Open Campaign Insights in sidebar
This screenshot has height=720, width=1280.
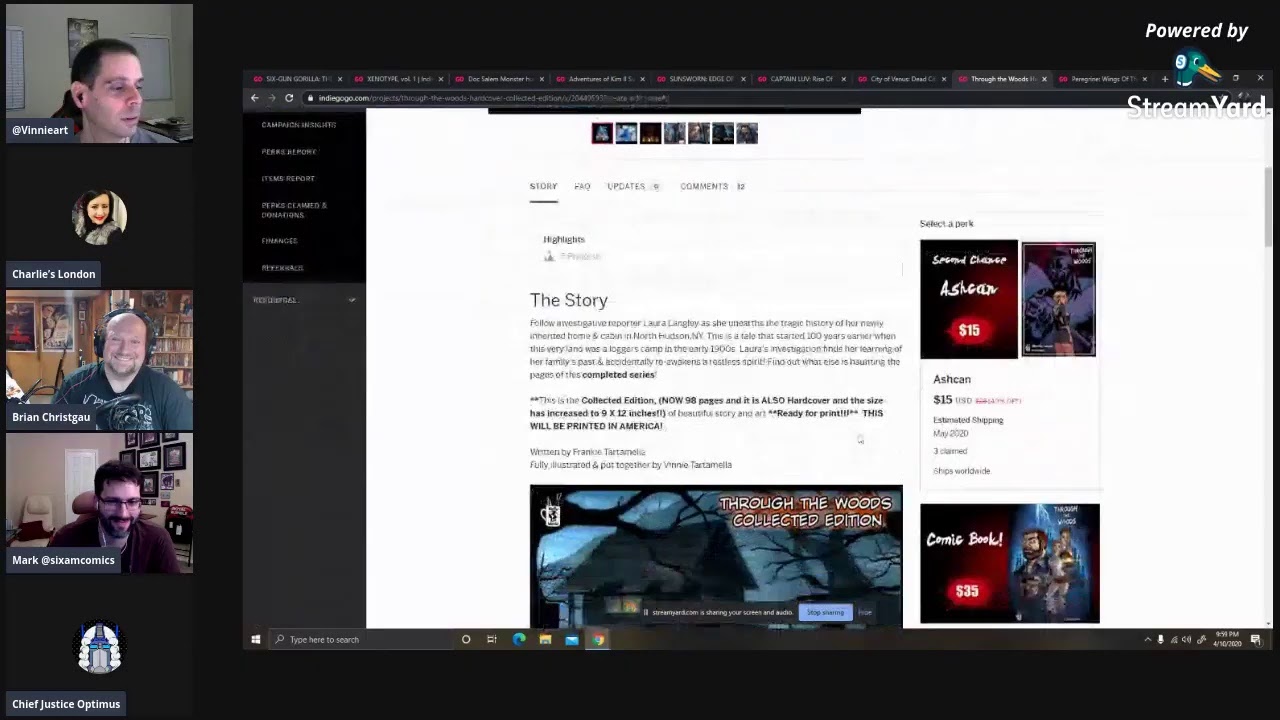coord(298,125)
